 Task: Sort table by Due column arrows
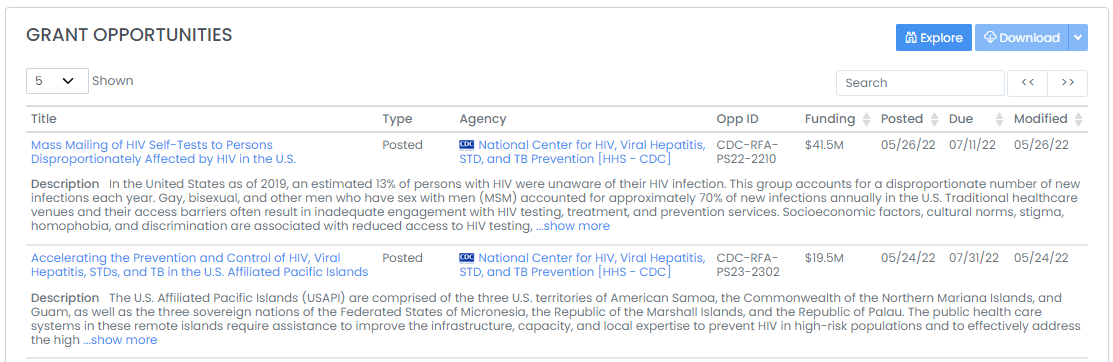pyautogui.click(x=1000, y=119)
